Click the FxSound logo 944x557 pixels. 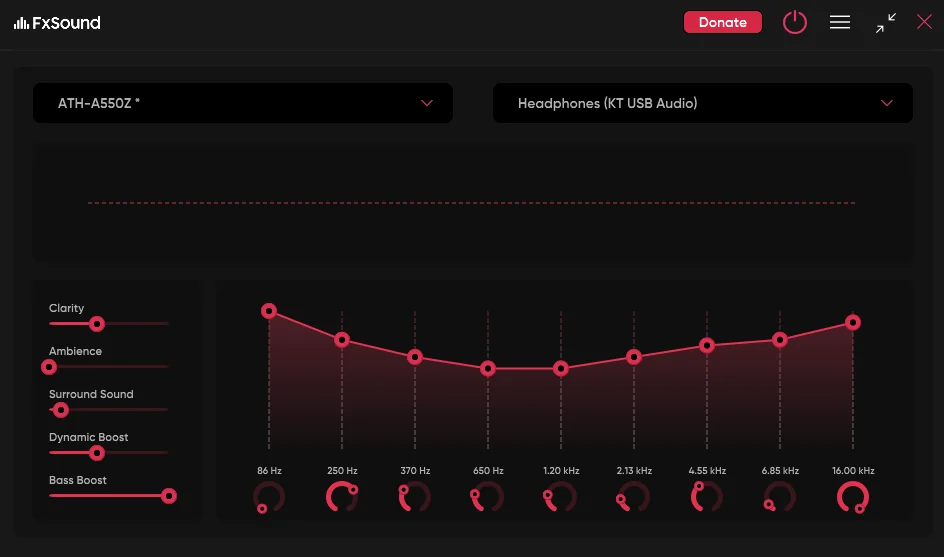point(57,23)
